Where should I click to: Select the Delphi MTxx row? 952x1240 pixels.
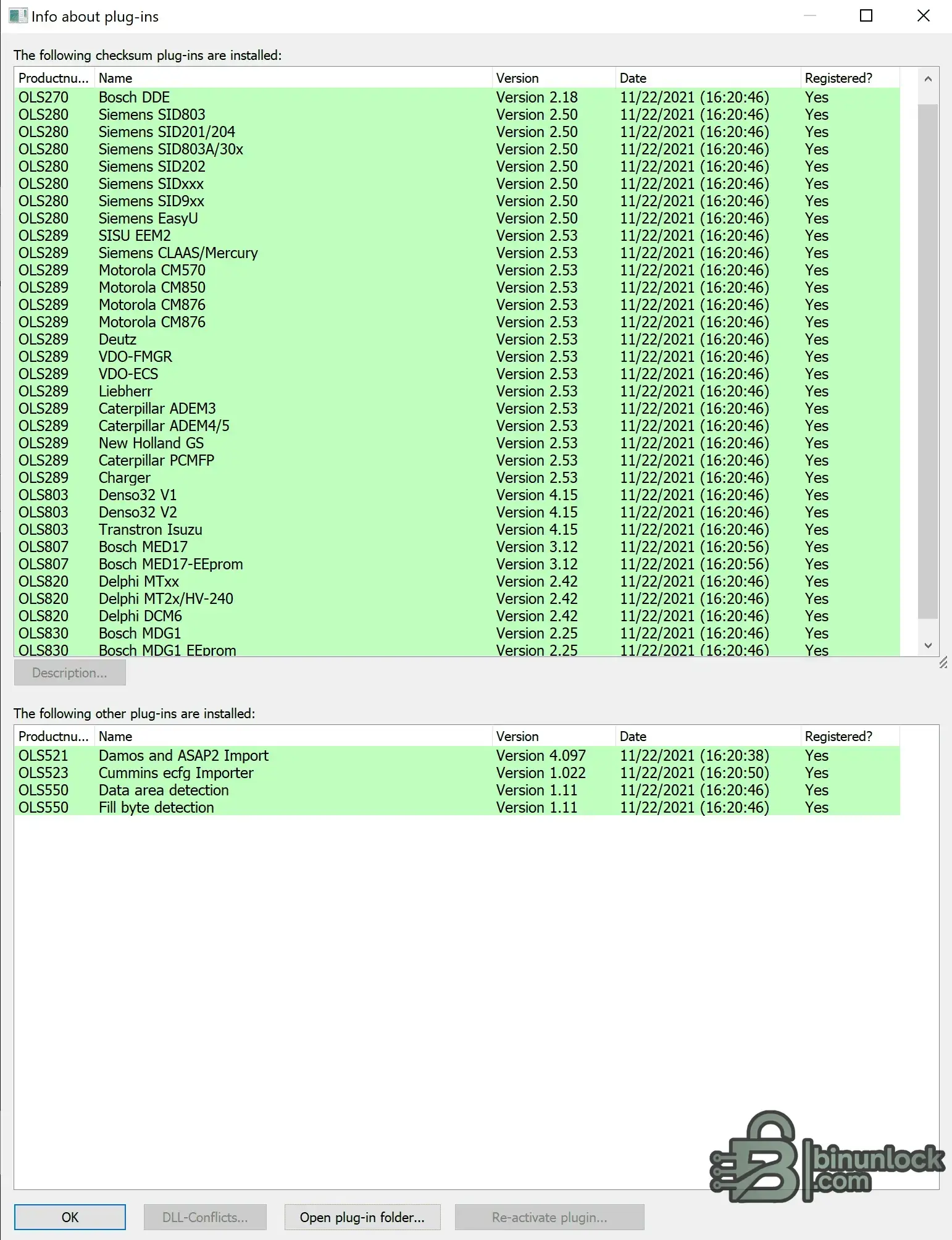457,581
